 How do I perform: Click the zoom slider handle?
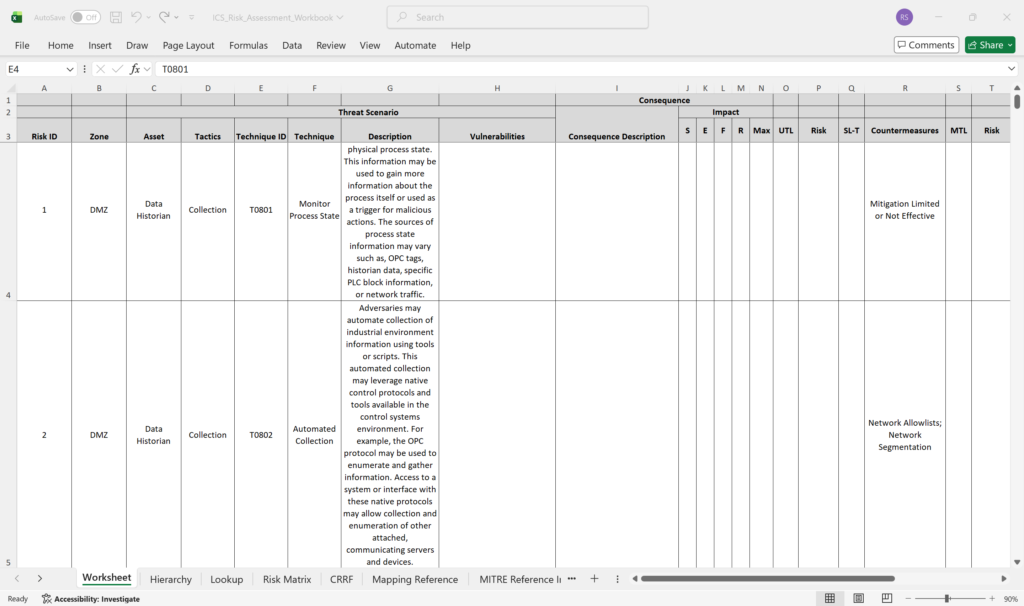click(x=947, y=598)
